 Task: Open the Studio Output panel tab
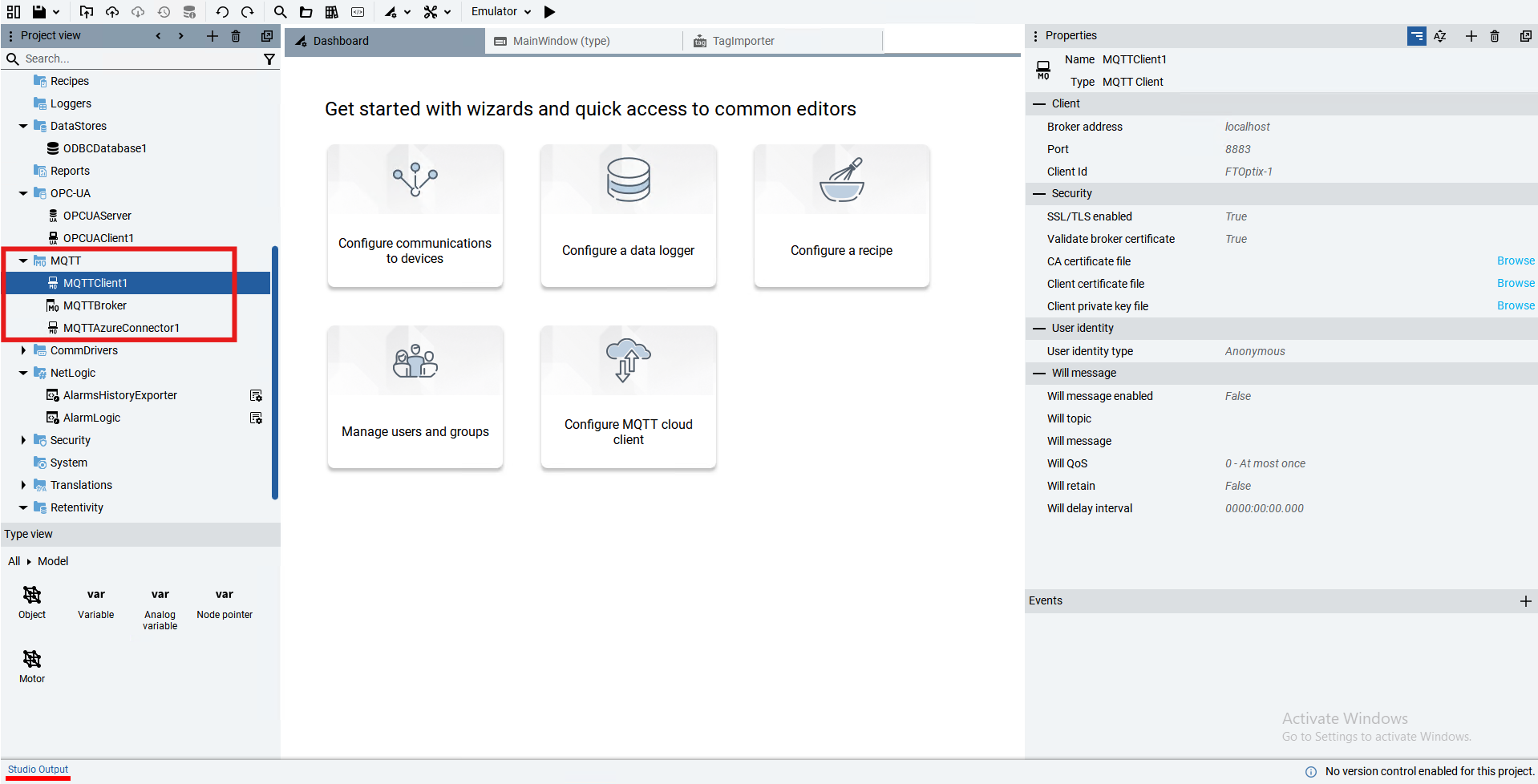click(38, 770)
